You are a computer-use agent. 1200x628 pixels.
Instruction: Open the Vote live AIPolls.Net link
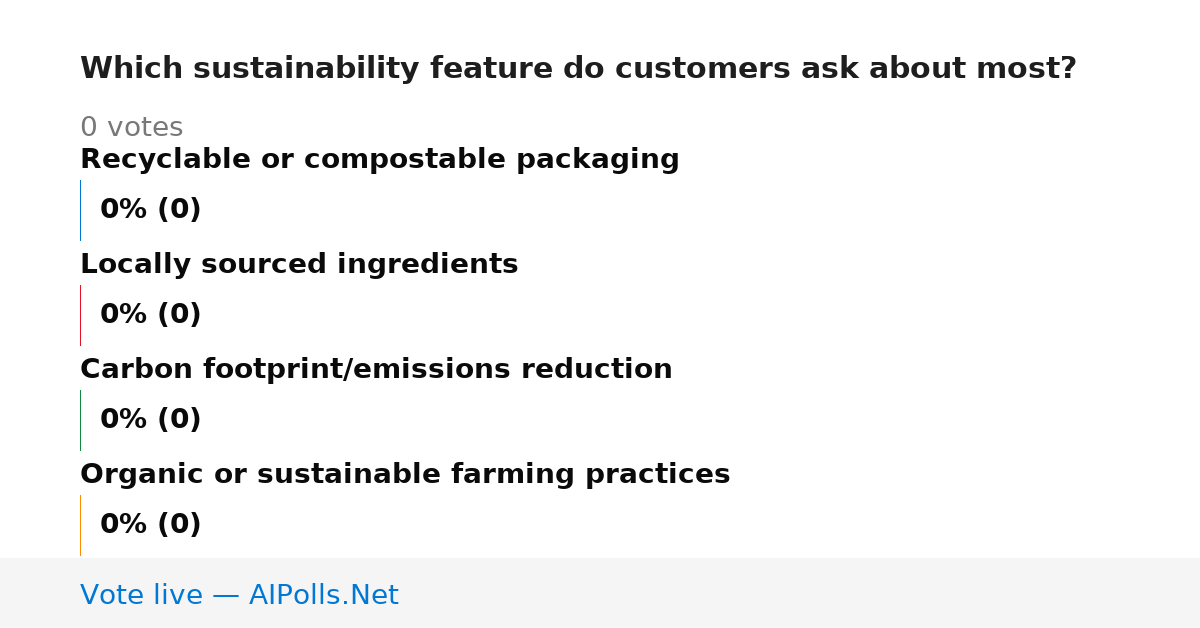tap(239, 595)
